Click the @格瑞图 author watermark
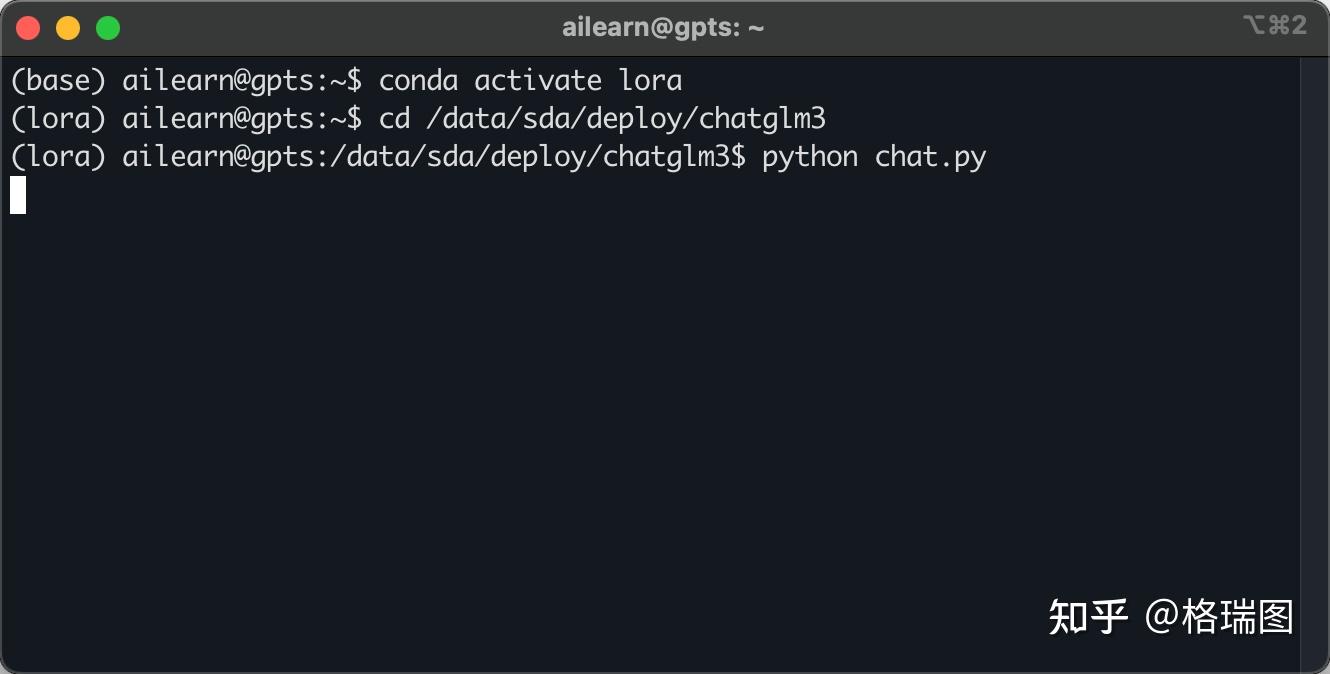1330x674 pixels. [1219, 617]
